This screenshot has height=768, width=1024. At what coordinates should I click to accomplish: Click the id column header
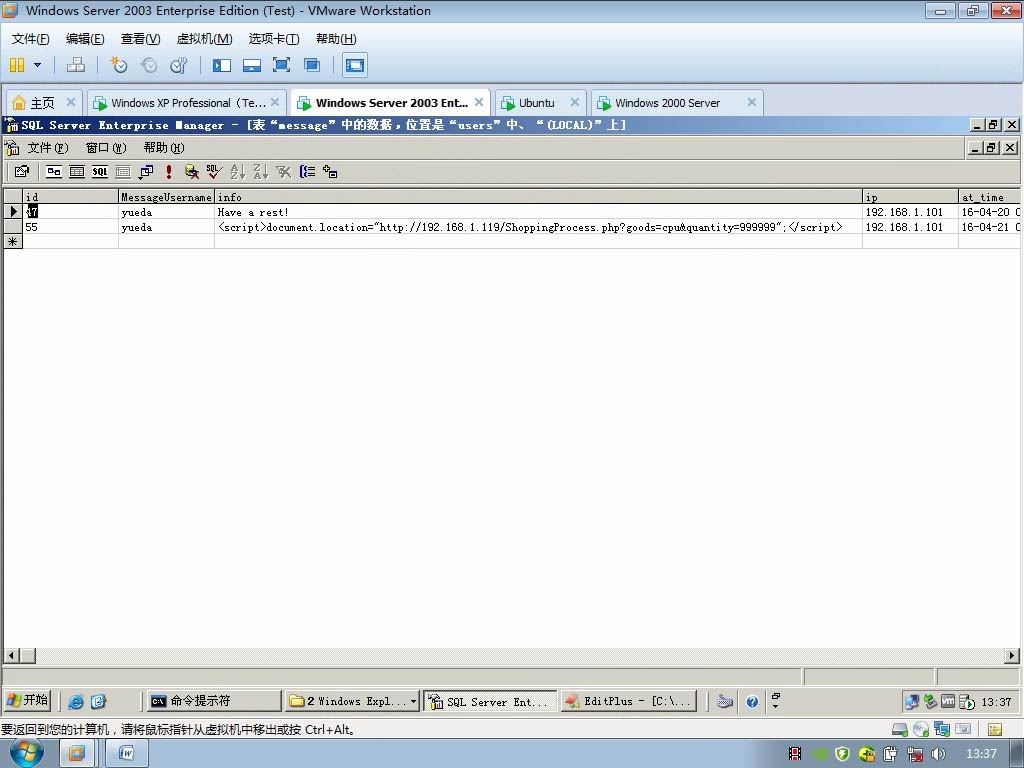click(70, 197)
